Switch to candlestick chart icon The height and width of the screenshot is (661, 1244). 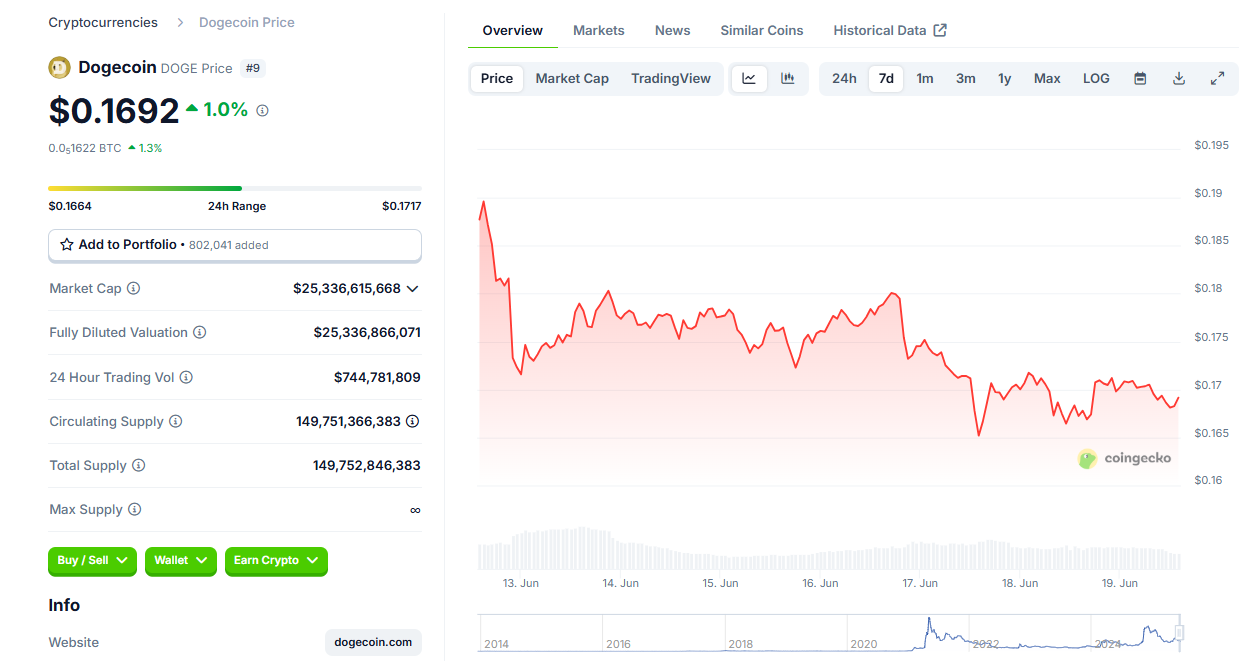click(788, 78)
